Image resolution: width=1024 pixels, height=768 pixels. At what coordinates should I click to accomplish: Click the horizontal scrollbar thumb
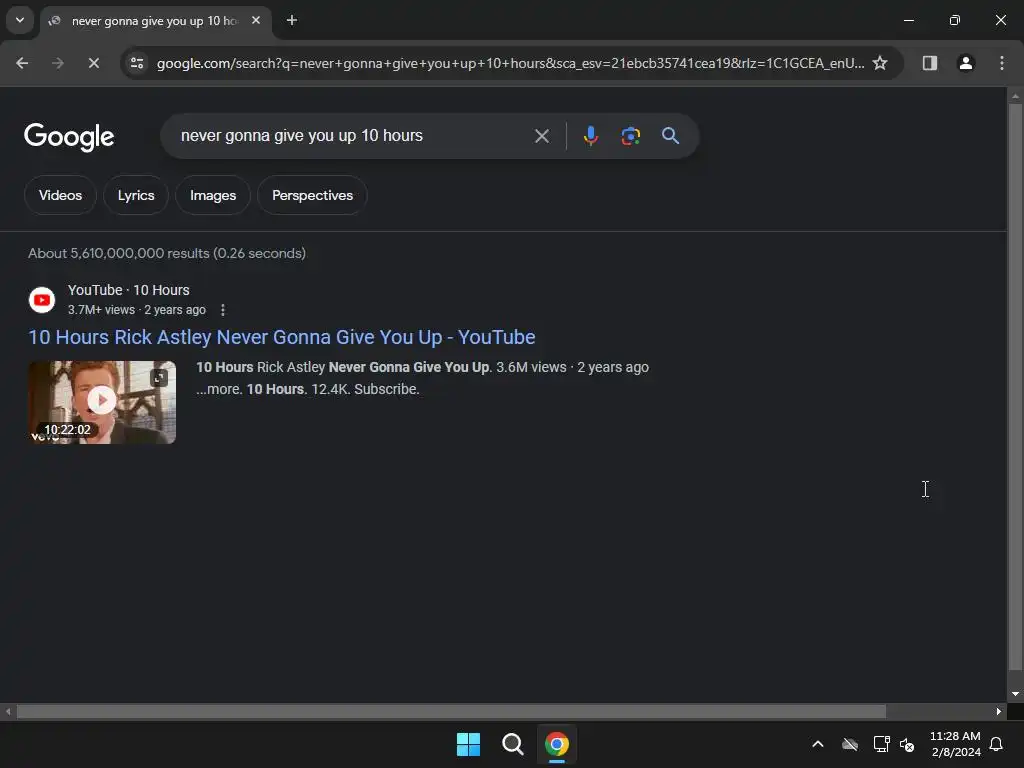pos(451,711)
